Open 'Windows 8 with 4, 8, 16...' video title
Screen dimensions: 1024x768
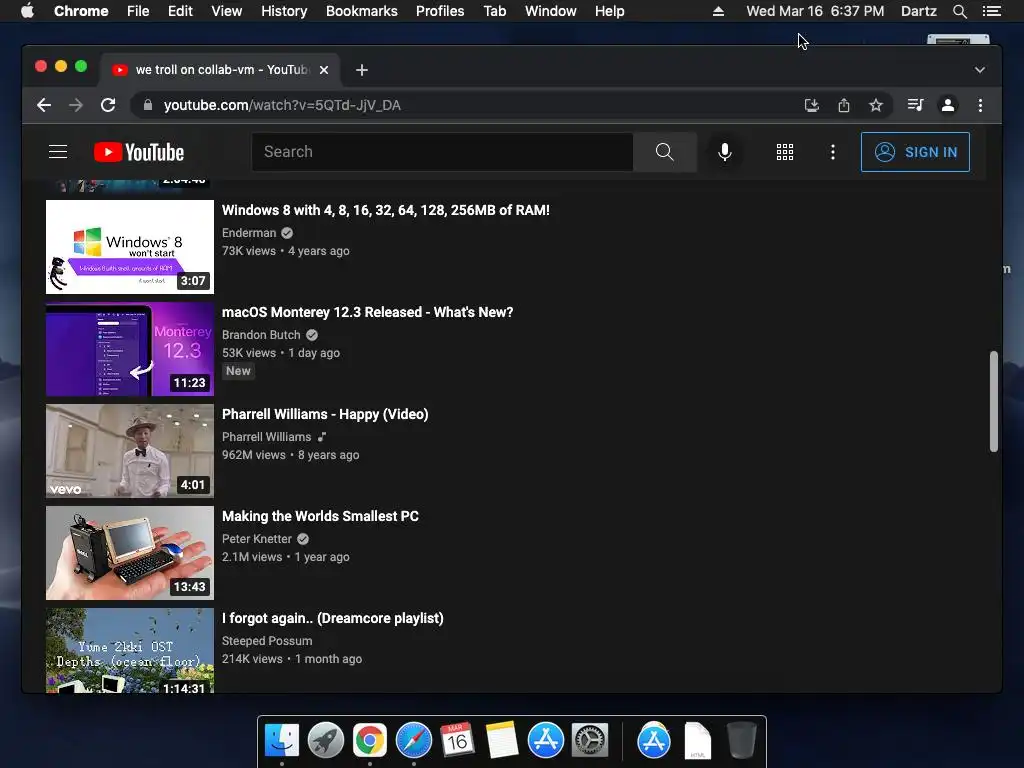pos(385,210)
